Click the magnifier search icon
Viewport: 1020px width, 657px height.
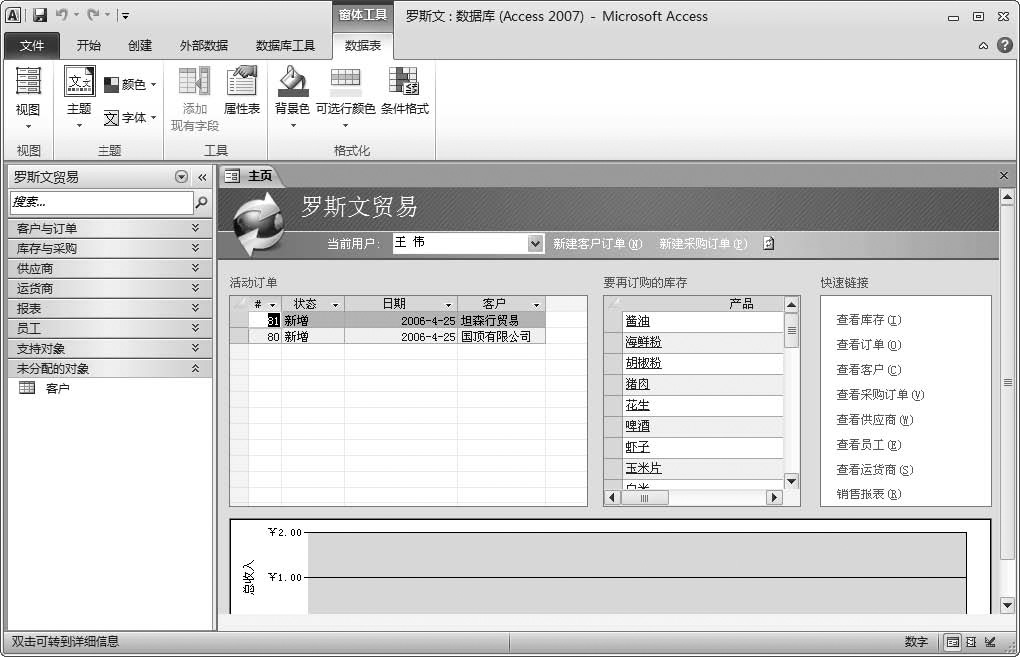pyautogui.click(x=202, y=202)
